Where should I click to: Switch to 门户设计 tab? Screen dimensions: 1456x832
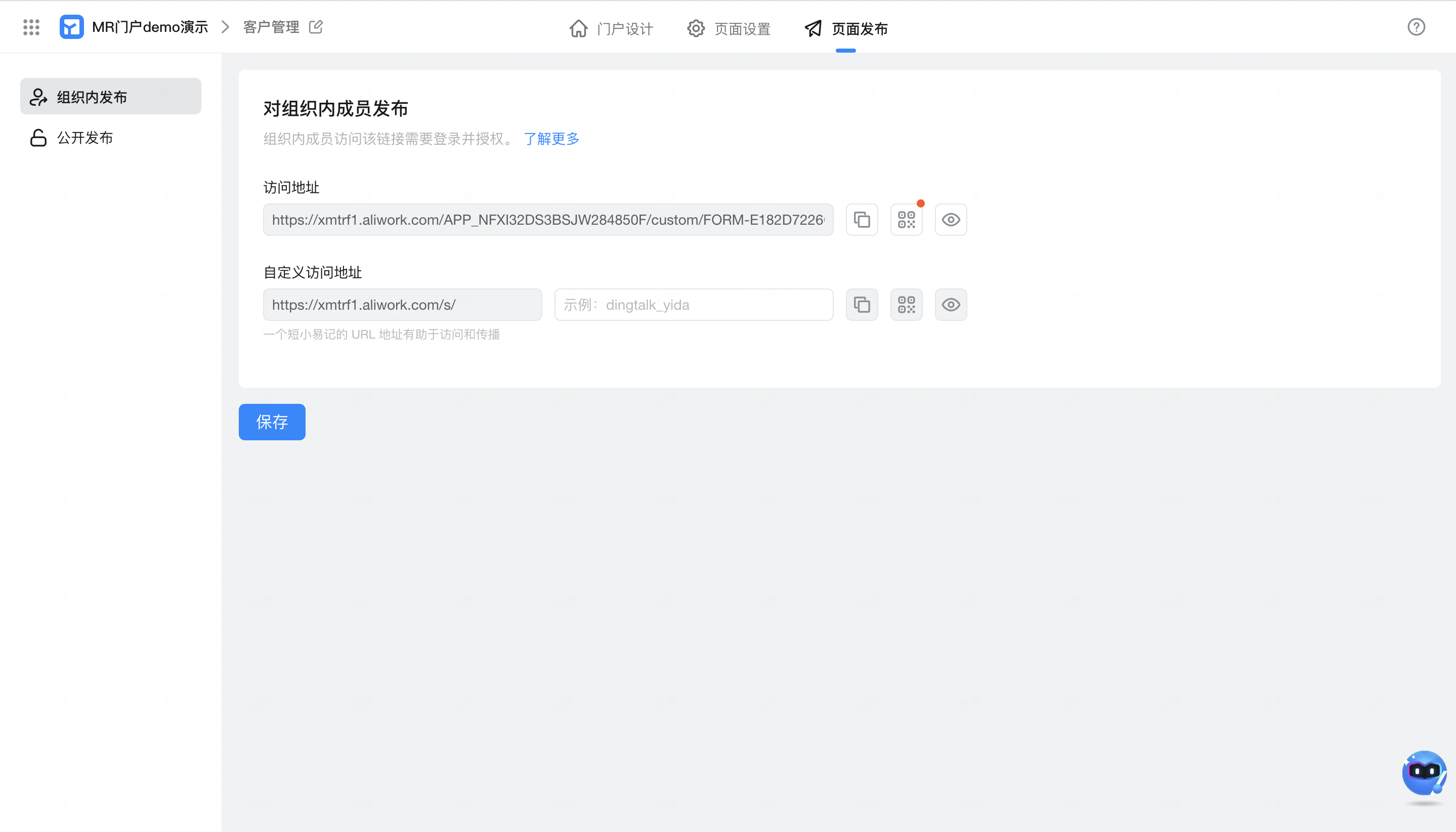[x=611, y=28]
